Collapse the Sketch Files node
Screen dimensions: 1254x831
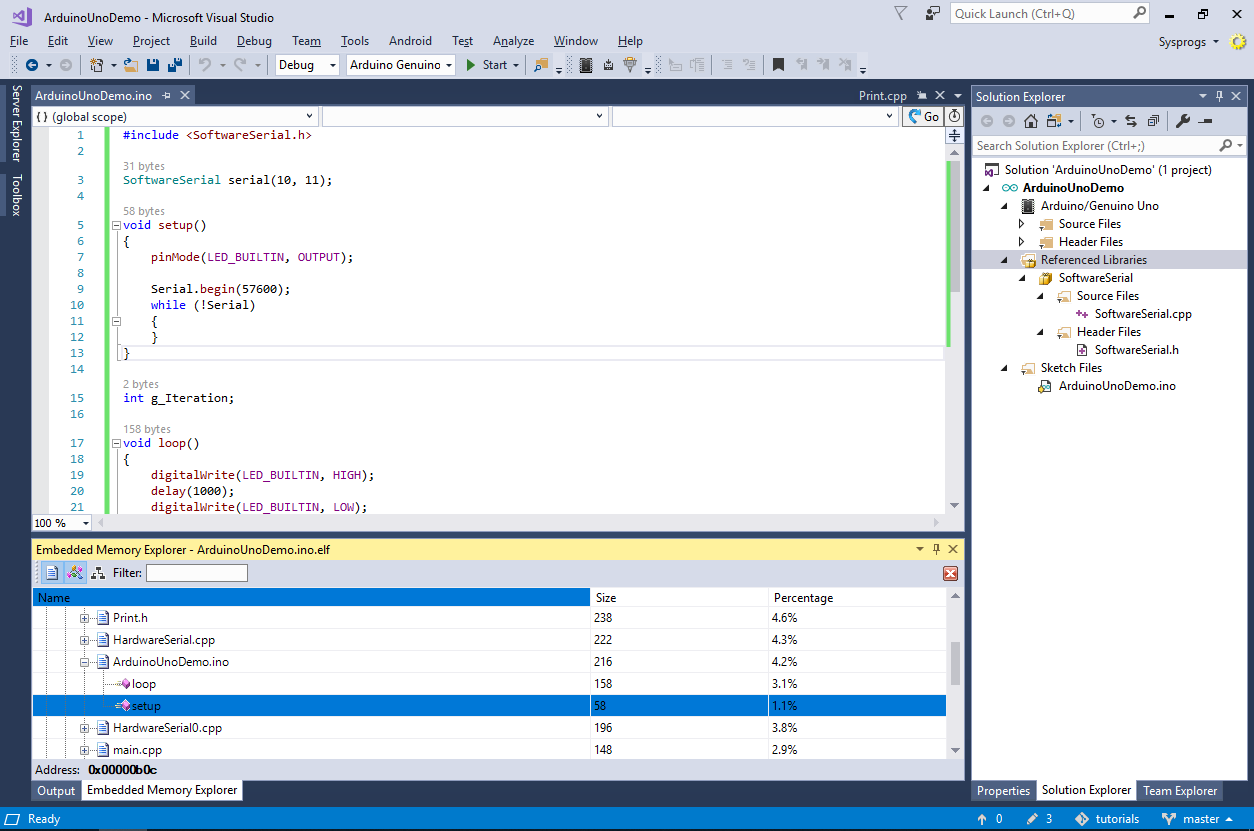click(x=1005, y=368)
